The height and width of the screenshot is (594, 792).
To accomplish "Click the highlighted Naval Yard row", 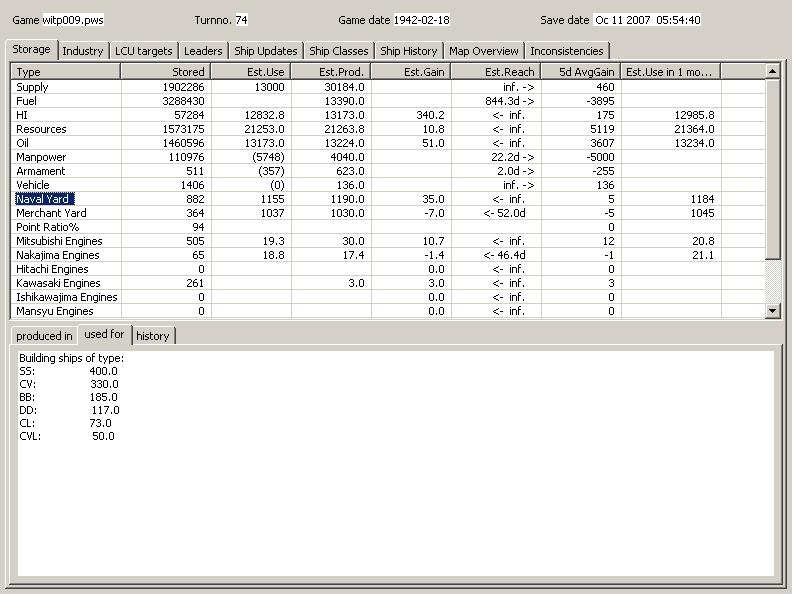I will click(388, 199).
